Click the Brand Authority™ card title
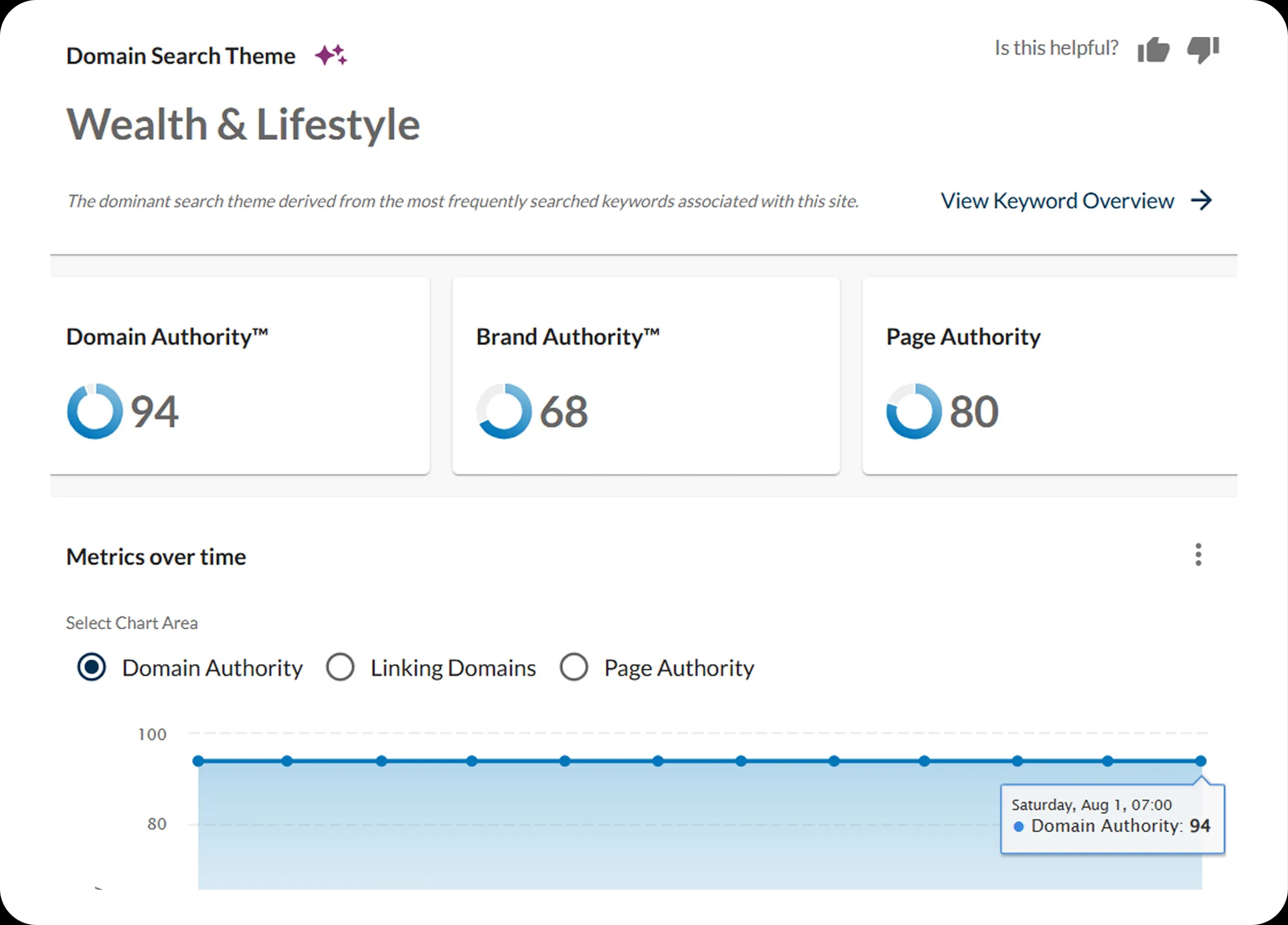 click(x=568, y=336)
